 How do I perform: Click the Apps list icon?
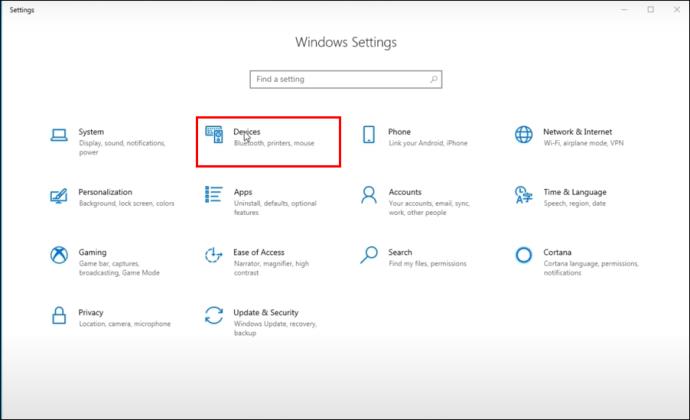(213, 195)
